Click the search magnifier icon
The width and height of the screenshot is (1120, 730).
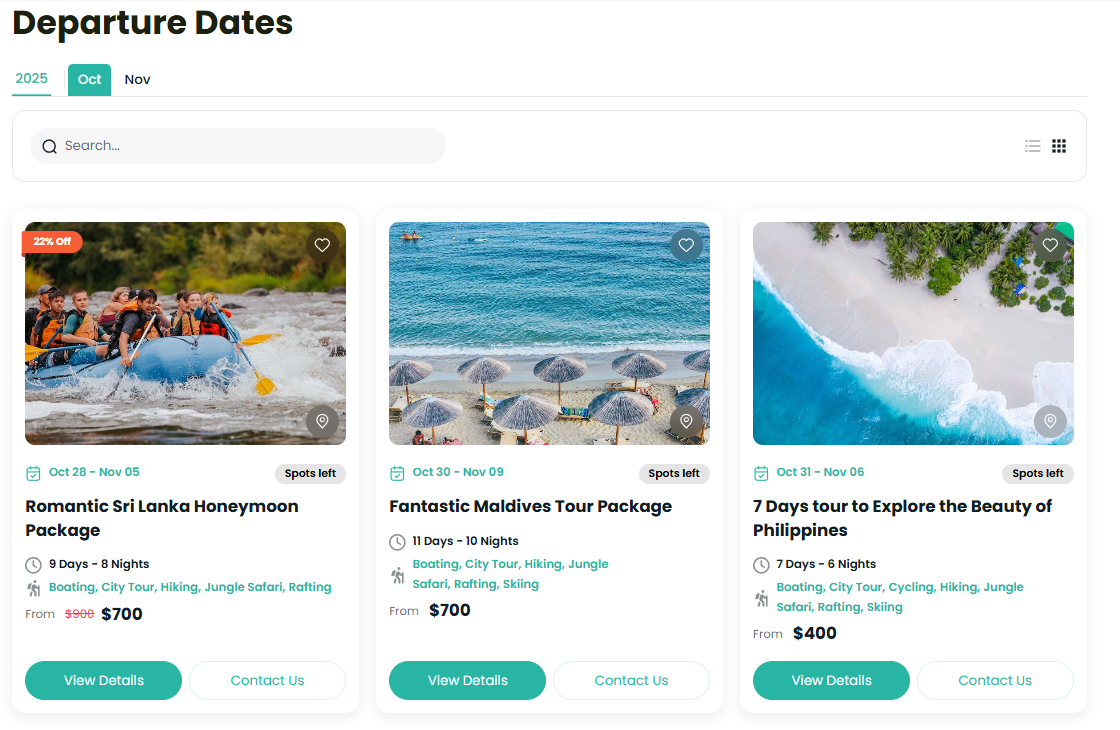coord(50,147)
